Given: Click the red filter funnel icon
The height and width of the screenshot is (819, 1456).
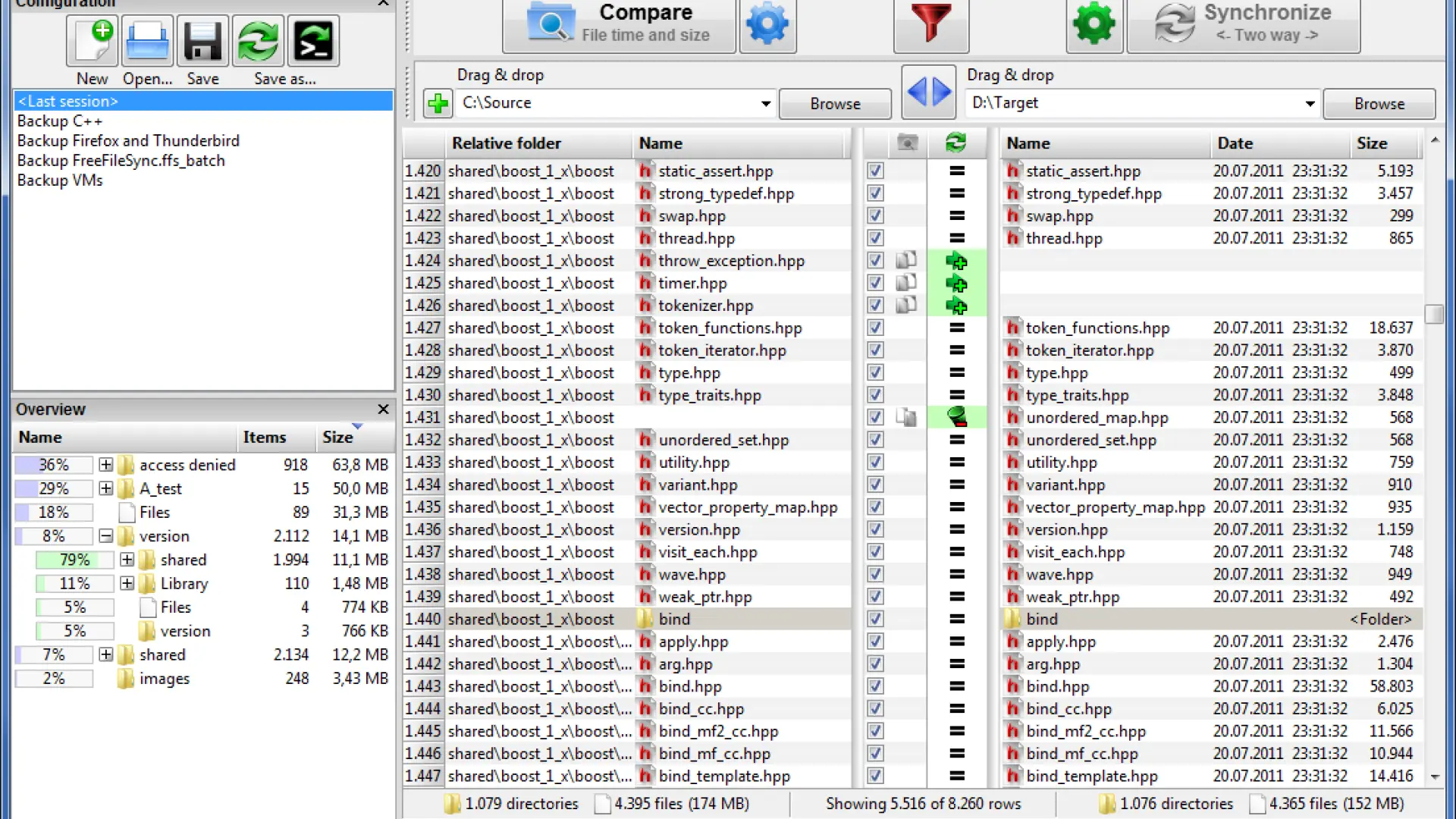Looking at the screenshot, I should [x=930, y=24].
